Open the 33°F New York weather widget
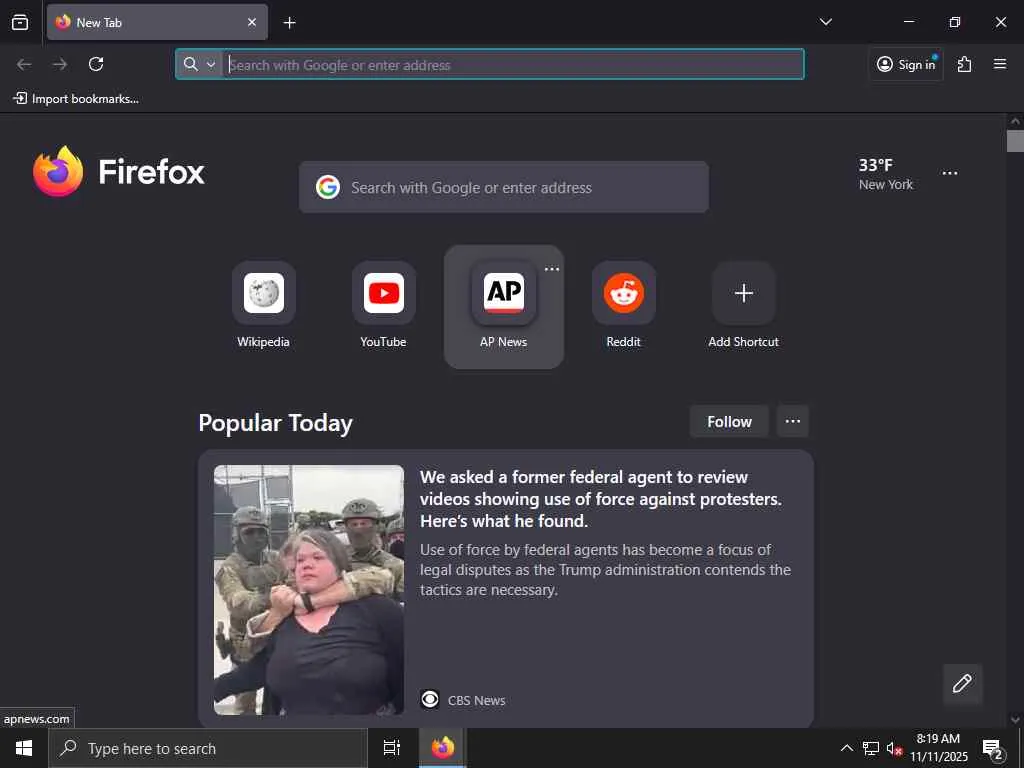The image size is (1024, 768). pyautogui.click(x=886, y=174)
